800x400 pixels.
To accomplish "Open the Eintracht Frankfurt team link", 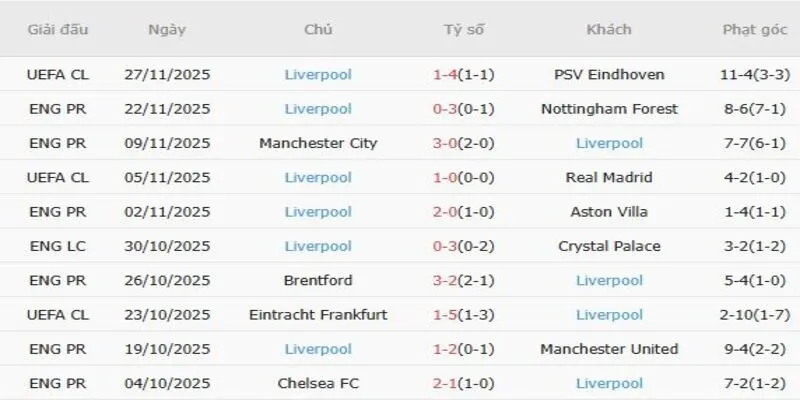I will coord(318,315).
